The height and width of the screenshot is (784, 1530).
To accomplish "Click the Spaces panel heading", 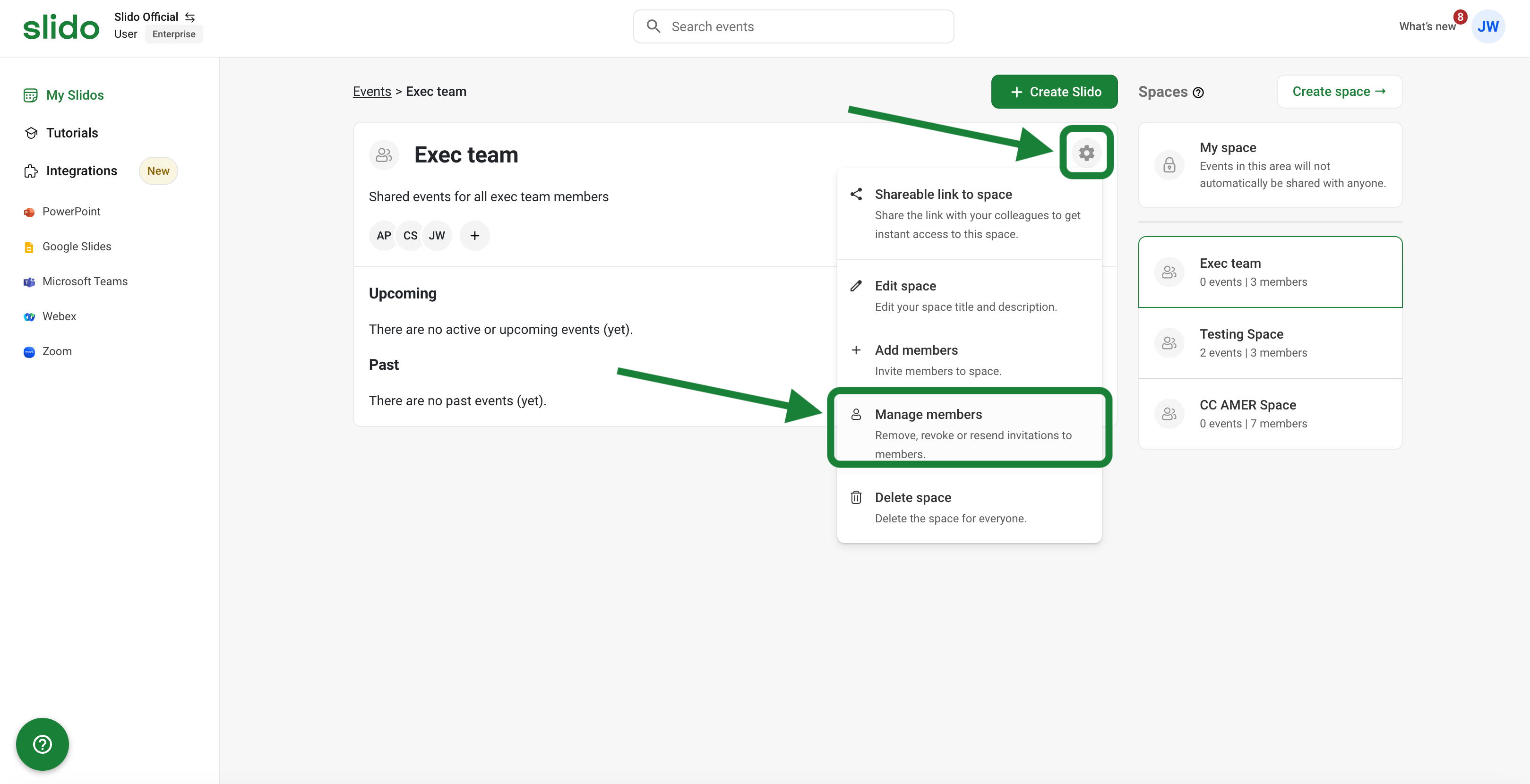I will coord(1162,92).
